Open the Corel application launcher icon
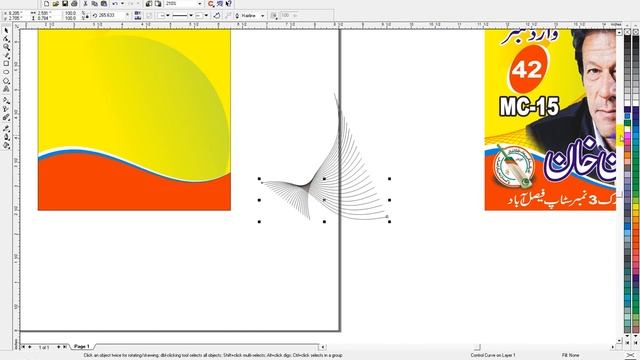 (x=211, y=4)
